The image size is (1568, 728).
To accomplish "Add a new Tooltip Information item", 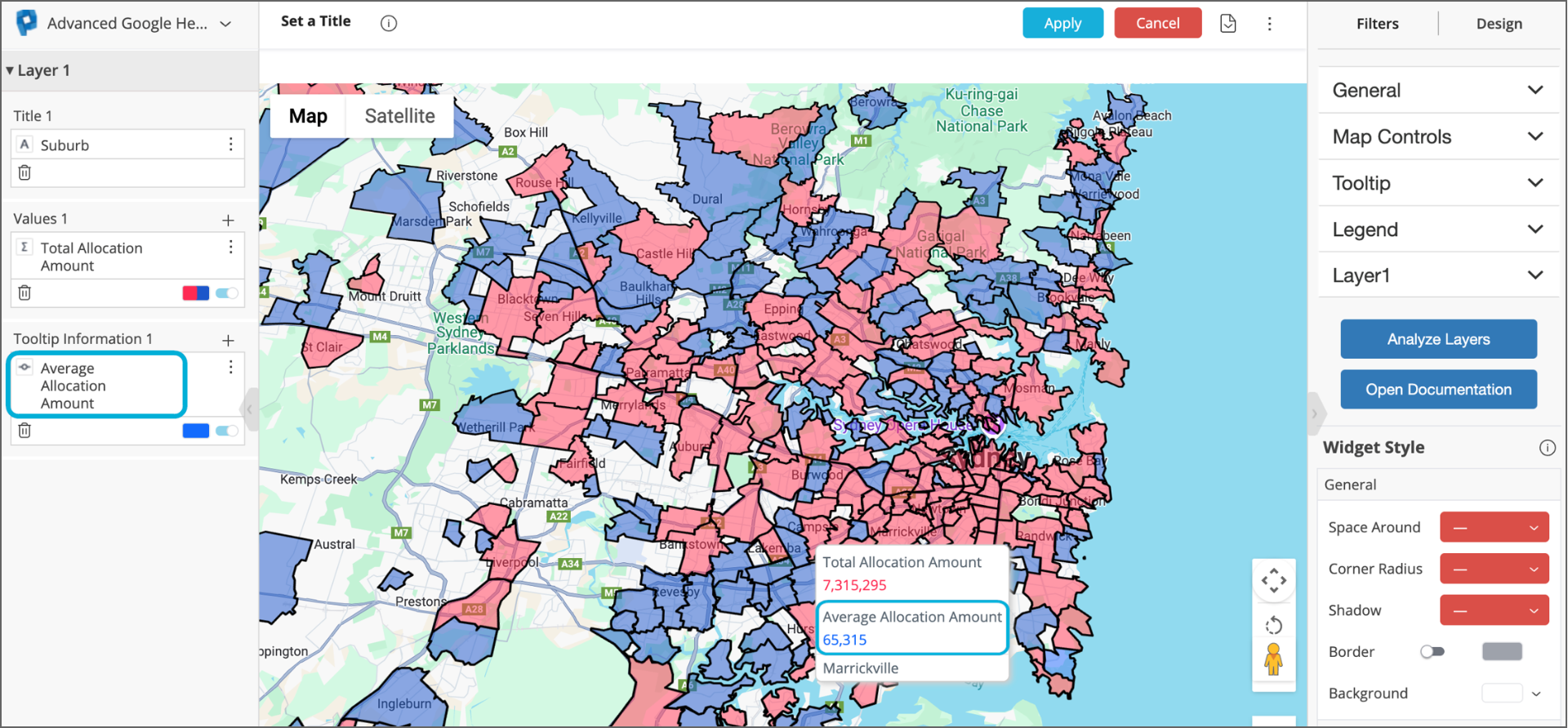I will coord(228,340).
